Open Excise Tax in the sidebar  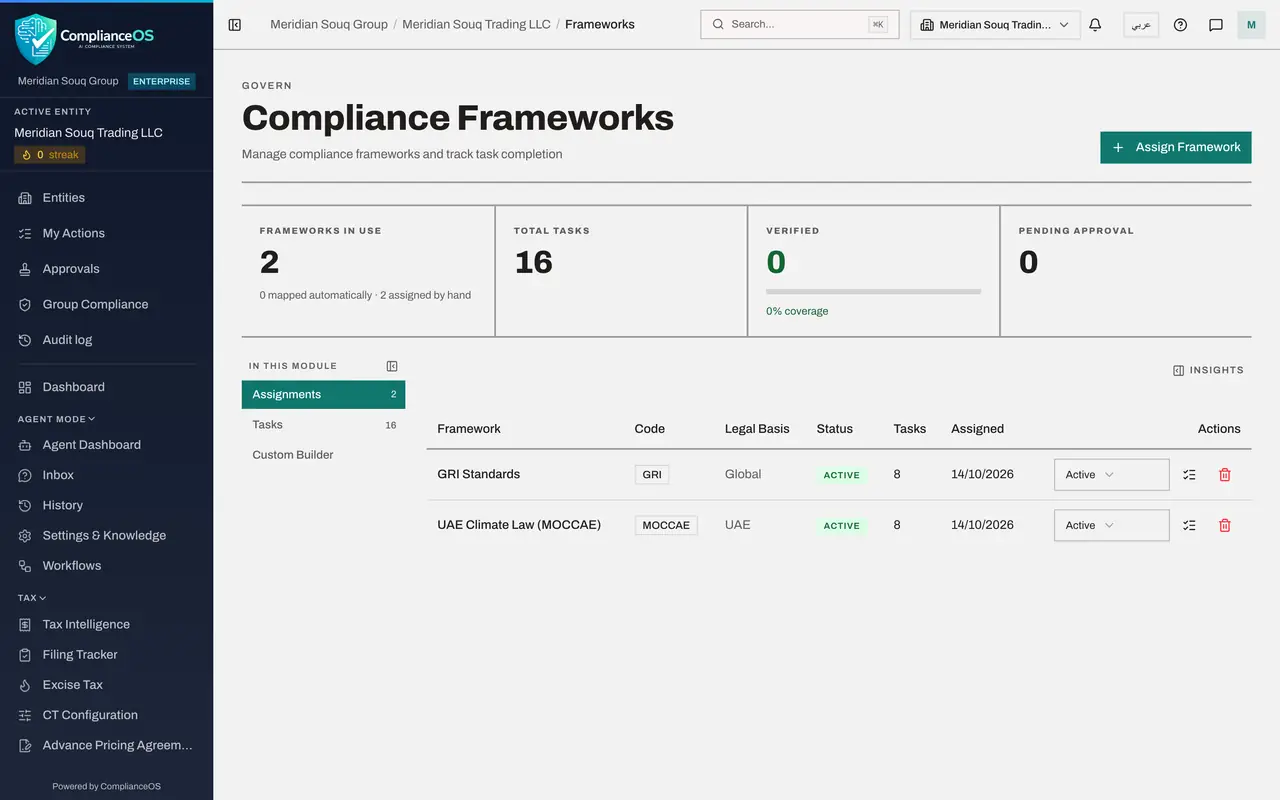(106, 685)
